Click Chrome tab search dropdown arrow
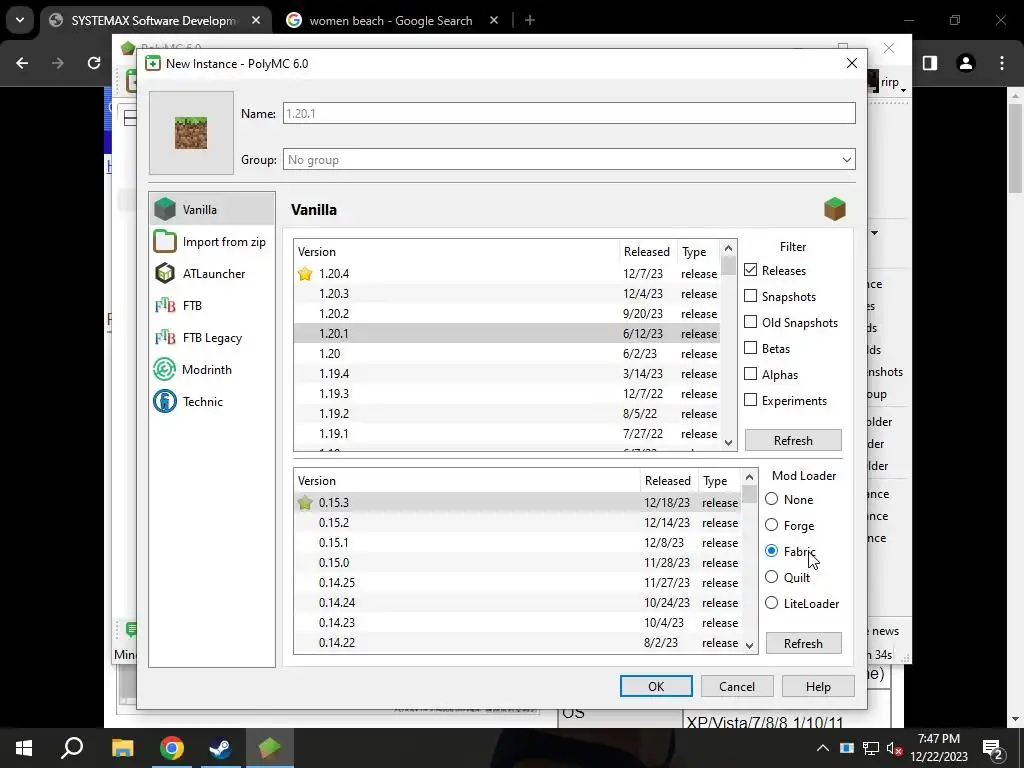Image resolution: width=1024 pixels, height=768 pixels. click(20, 20)
